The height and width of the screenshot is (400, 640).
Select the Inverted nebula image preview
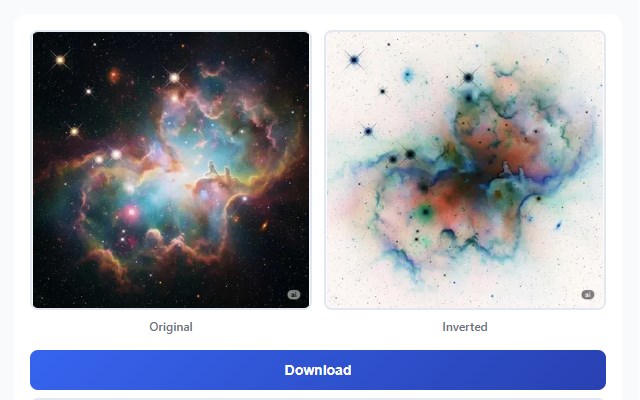coord(465,170)
